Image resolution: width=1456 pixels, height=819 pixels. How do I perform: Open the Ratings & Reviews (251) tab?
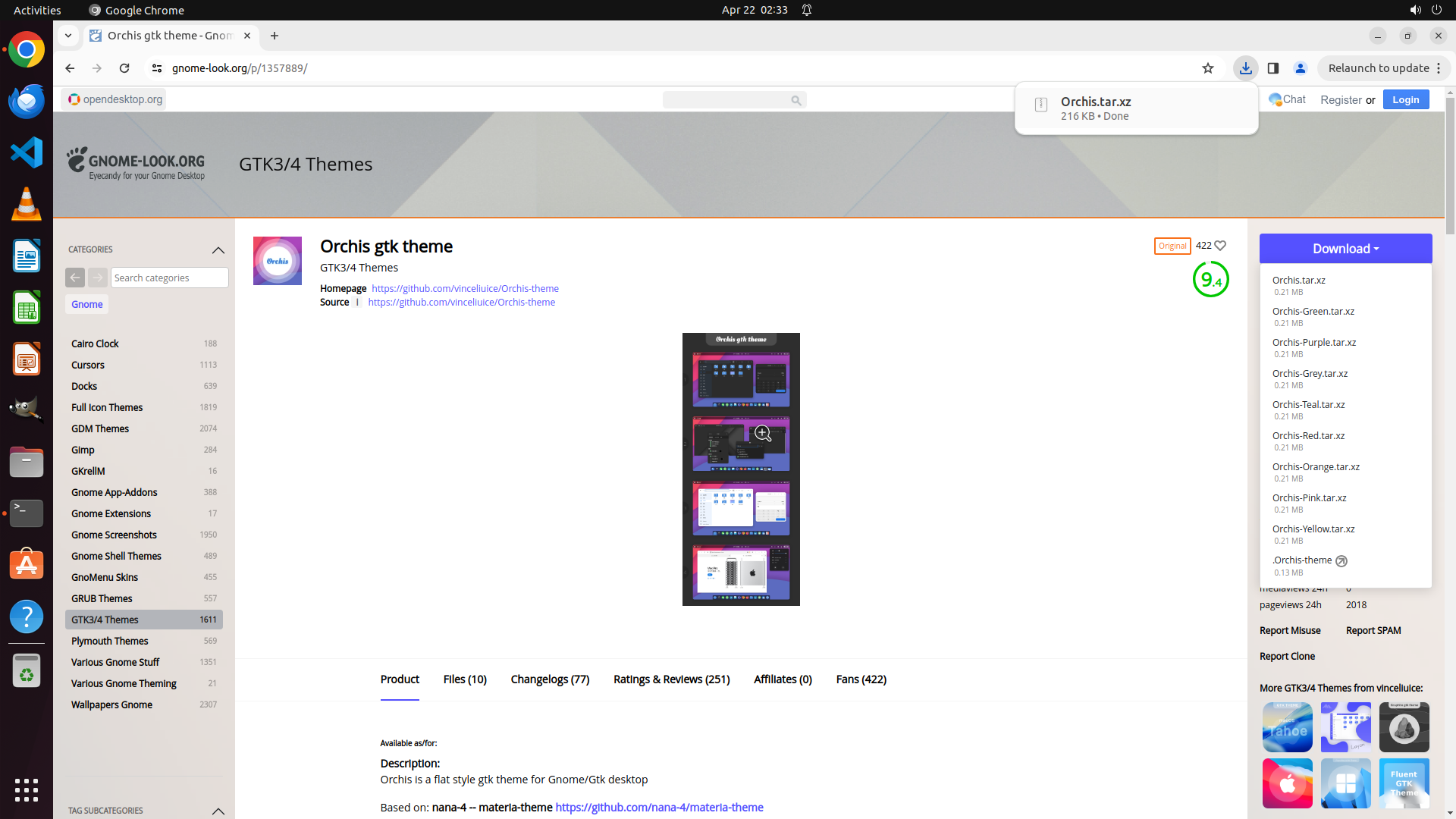pos(671,679)
